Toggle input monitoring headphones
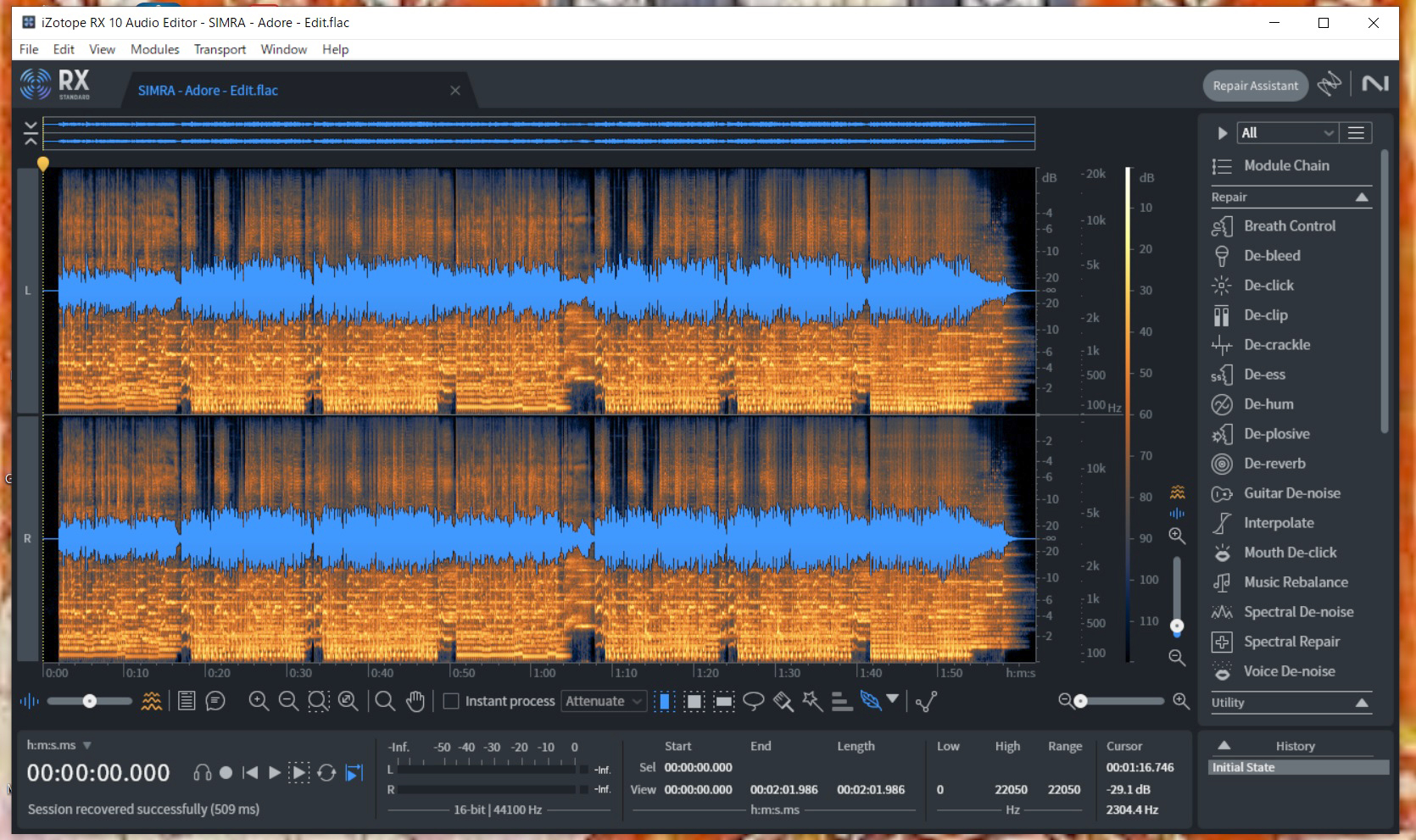The width and height of the screenshot is (1416, 840). click(x=202, y=773)
